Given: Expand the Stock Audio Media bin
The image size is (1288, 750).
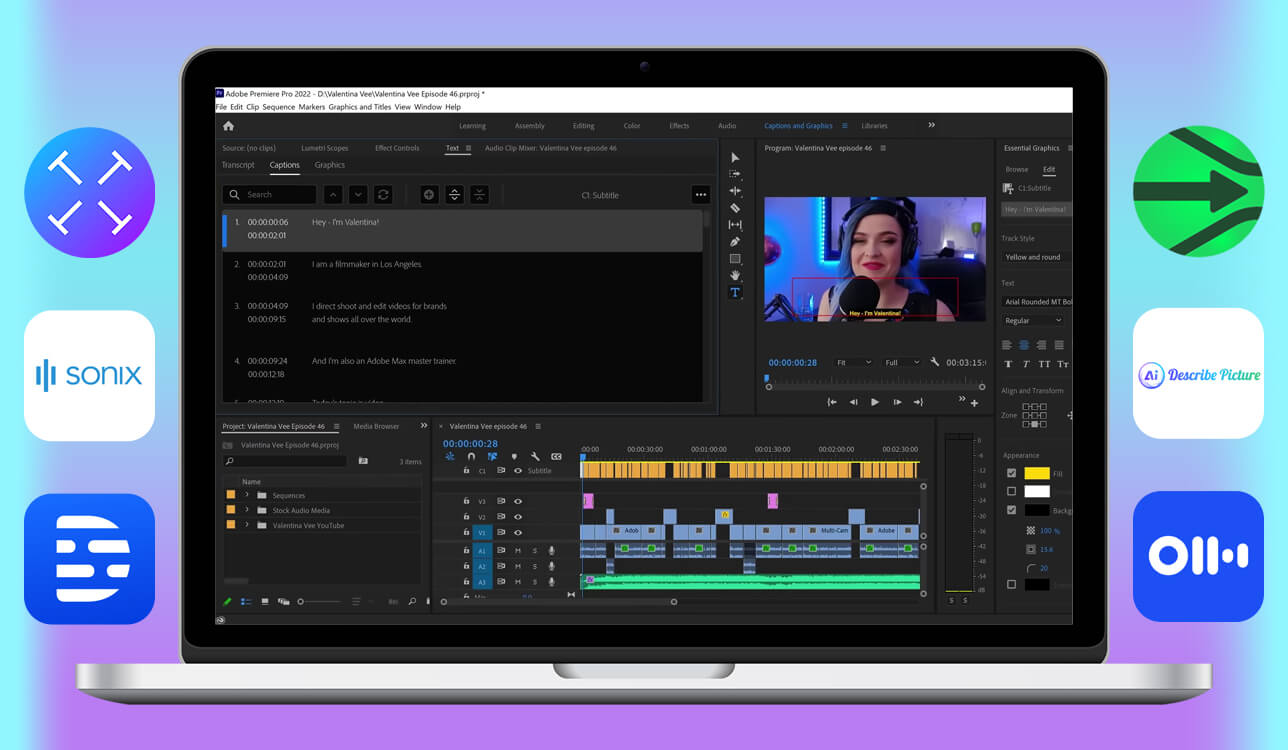Looking at the screenshot, I should tap(247, 510).
